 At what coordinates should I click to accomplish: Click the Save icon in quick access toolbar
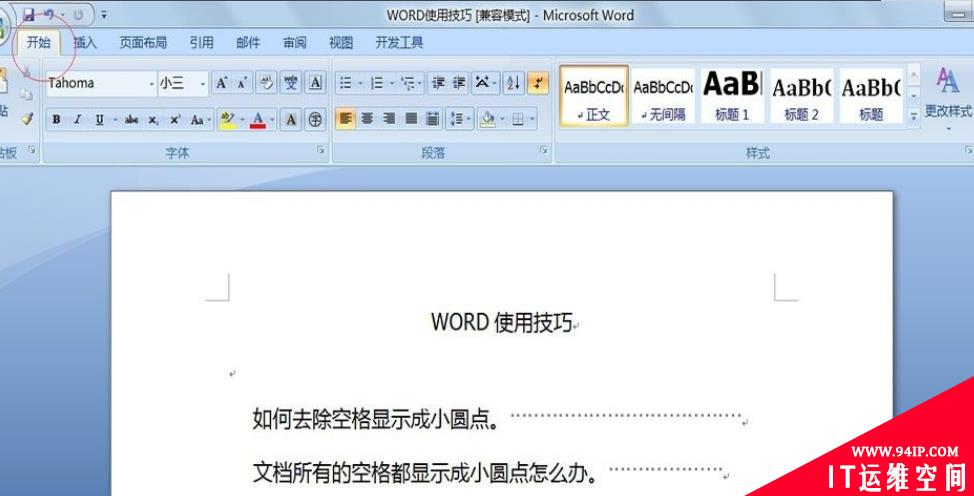click(x=29, y=14)
